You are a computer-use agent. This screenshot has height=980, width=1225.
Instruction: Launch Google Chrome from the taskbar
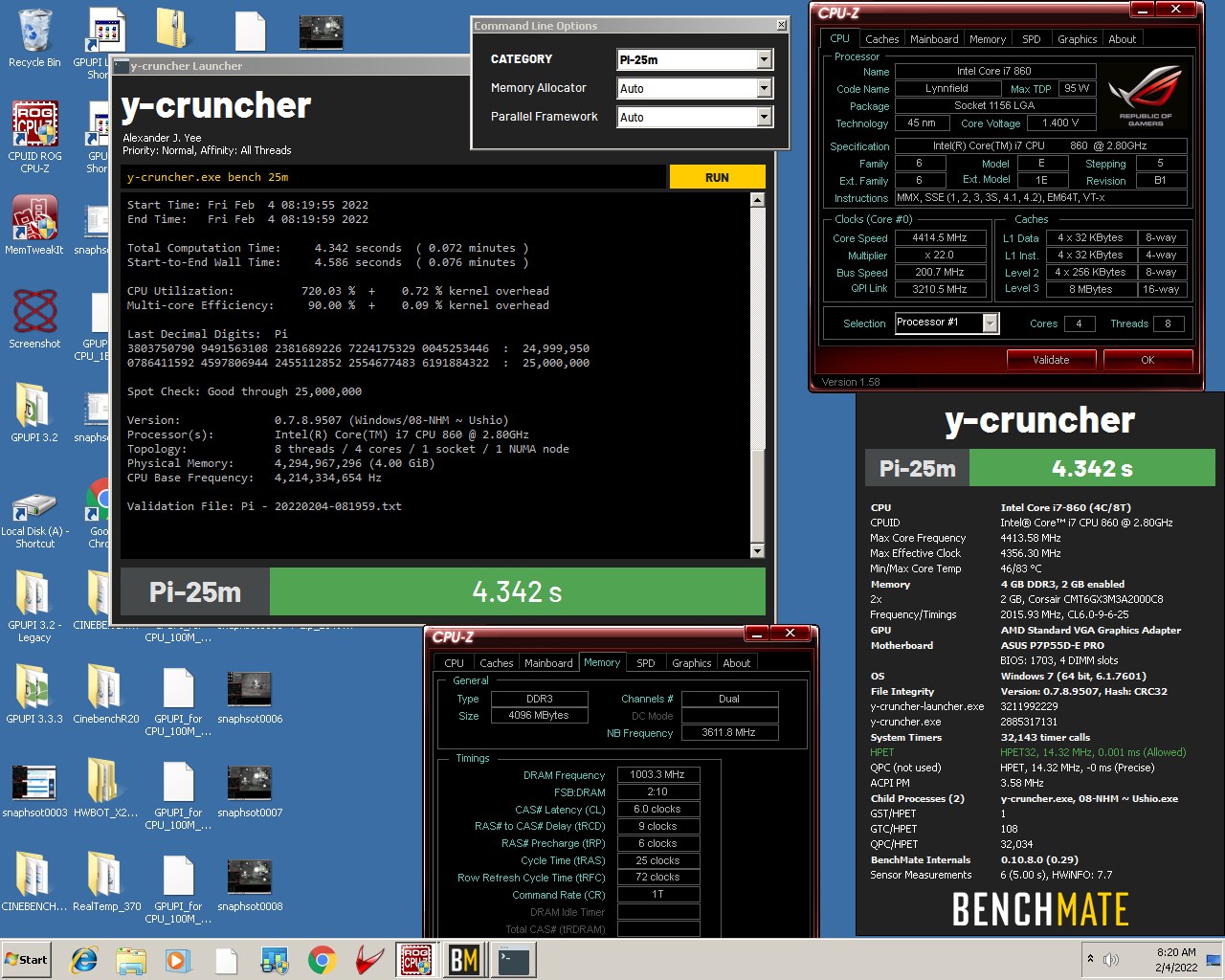(x=322, y=960)
